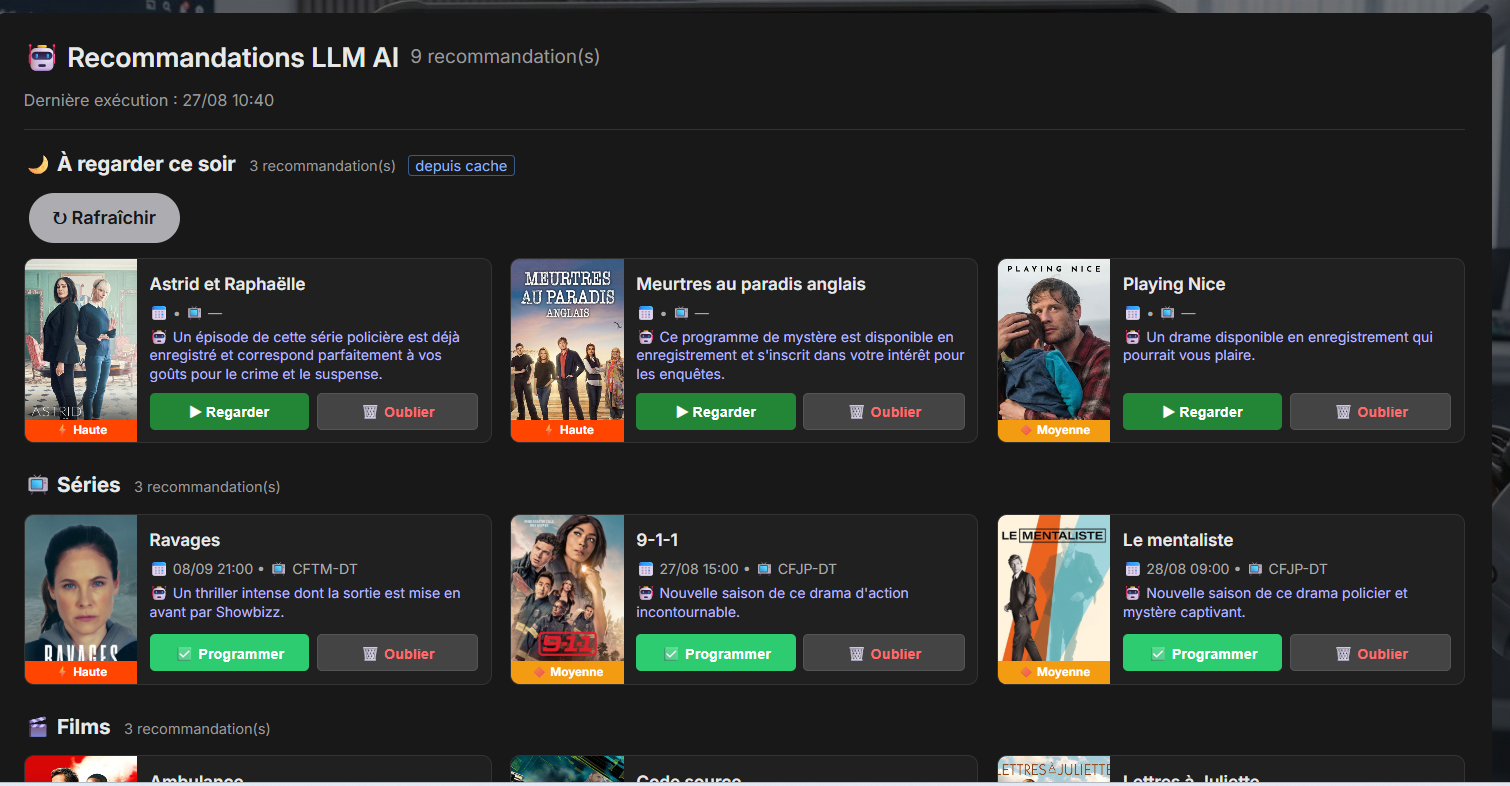
Task: Click the calendar icon in Meurtres au paradis anglais card
Action: click(x=645, y=313)
